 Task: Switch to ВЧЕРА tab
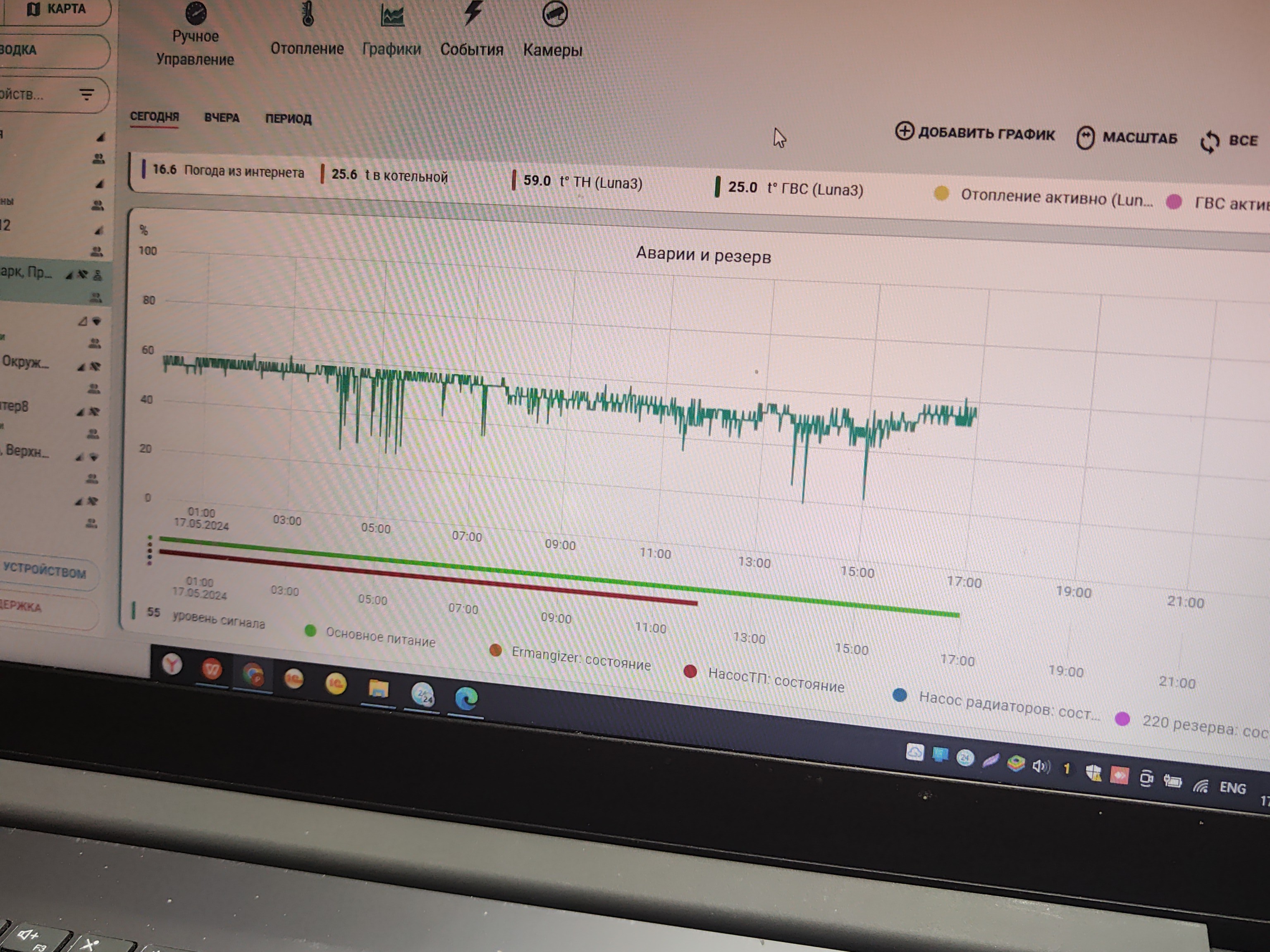[222, 118]
